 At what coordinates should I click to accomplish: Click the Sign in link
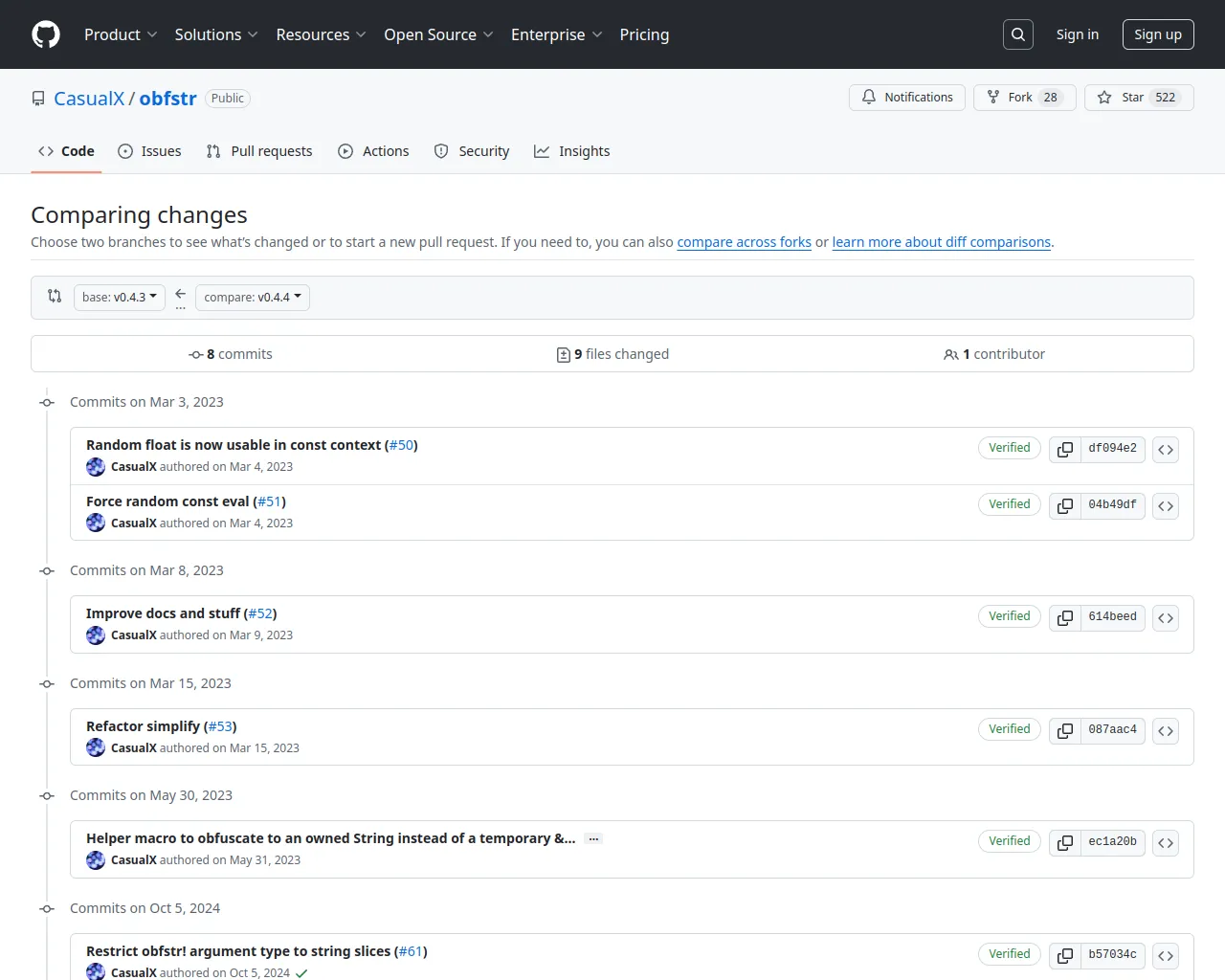(1078, 34)
